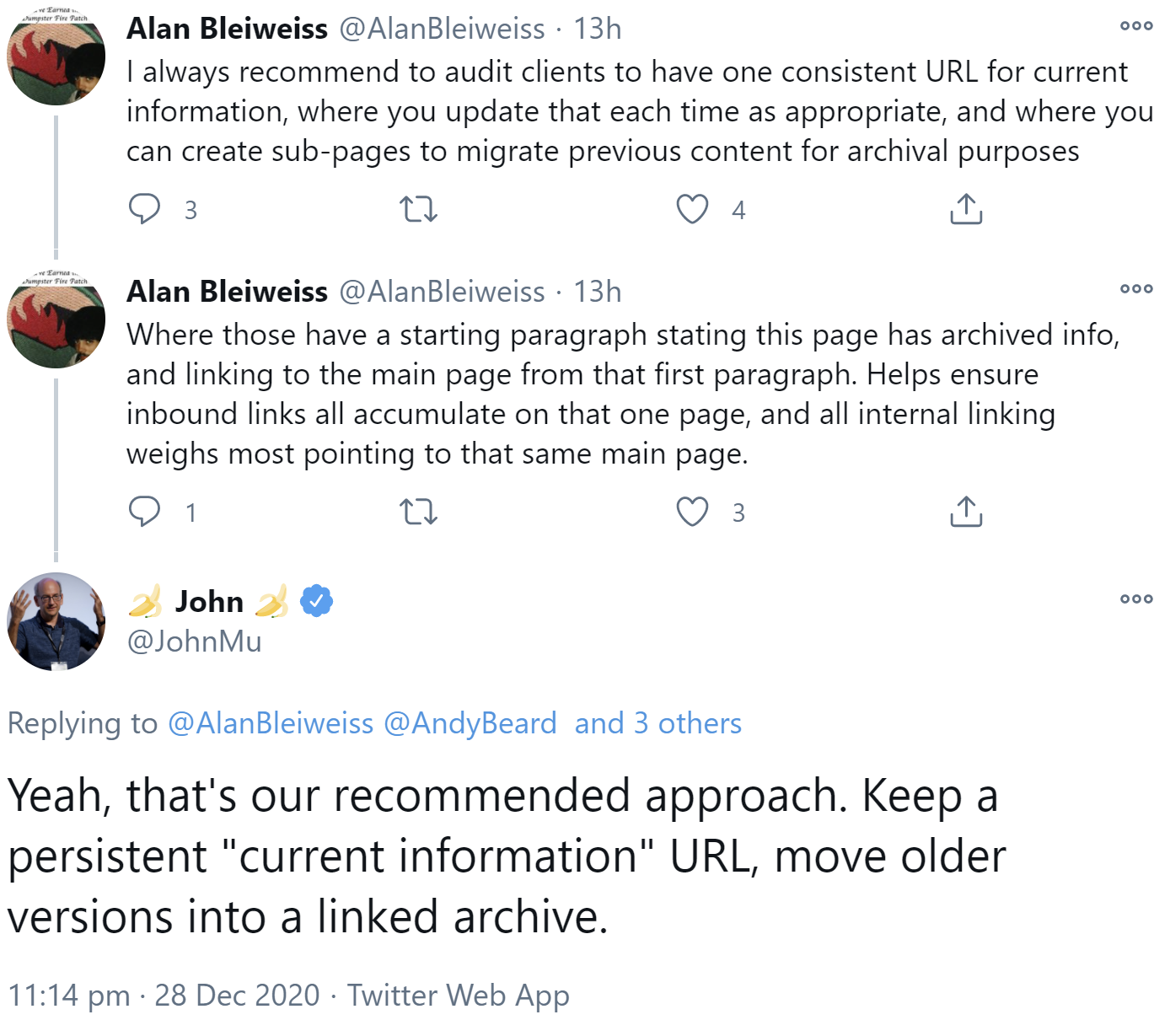
Task: Reply to the first Alan Bleiweiss tweet
Action: (144, 209)
